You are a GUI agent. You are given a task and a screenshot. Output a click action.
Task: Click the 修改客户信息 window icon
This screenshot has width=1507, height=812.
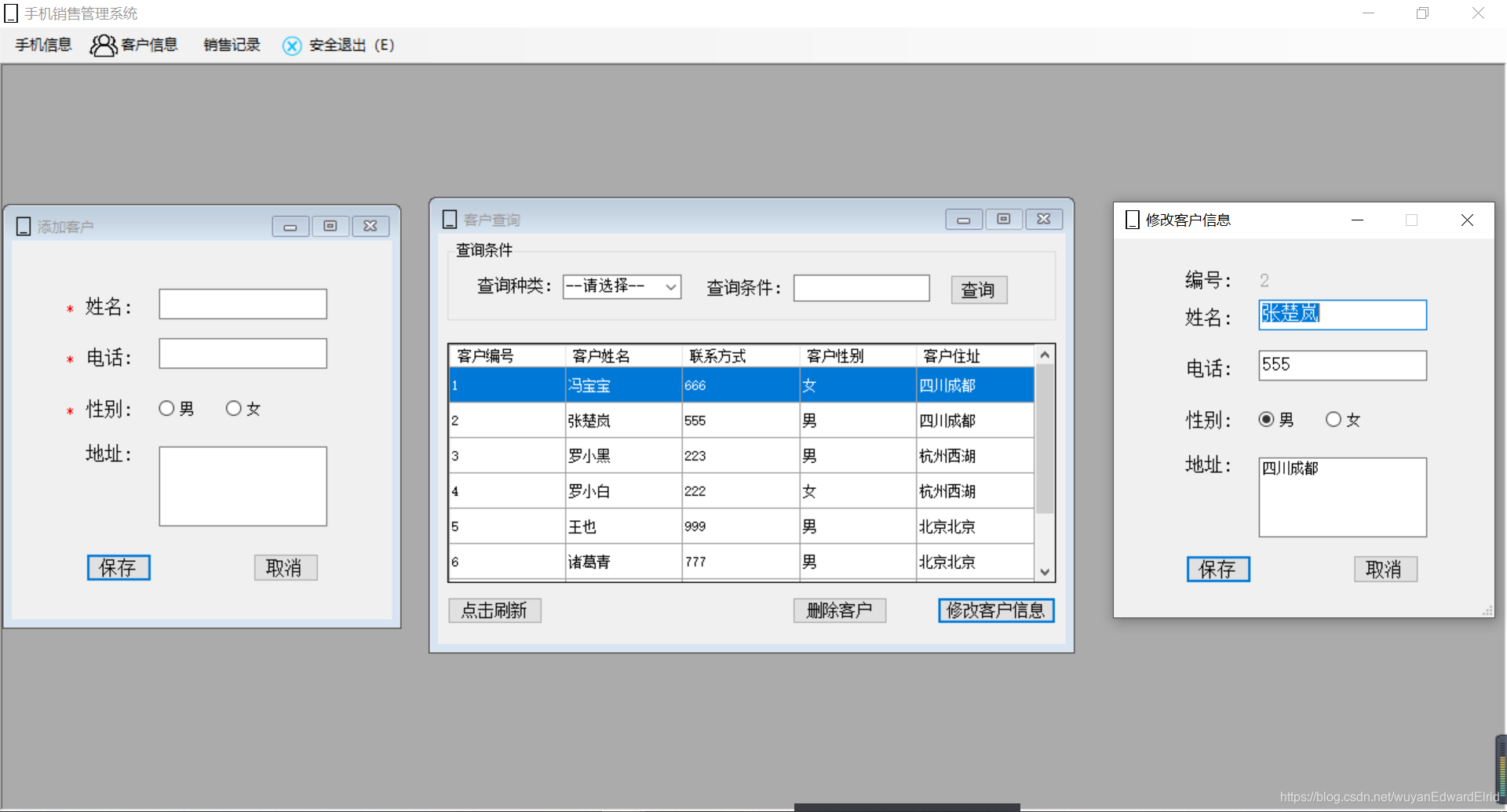[1133, 220]
